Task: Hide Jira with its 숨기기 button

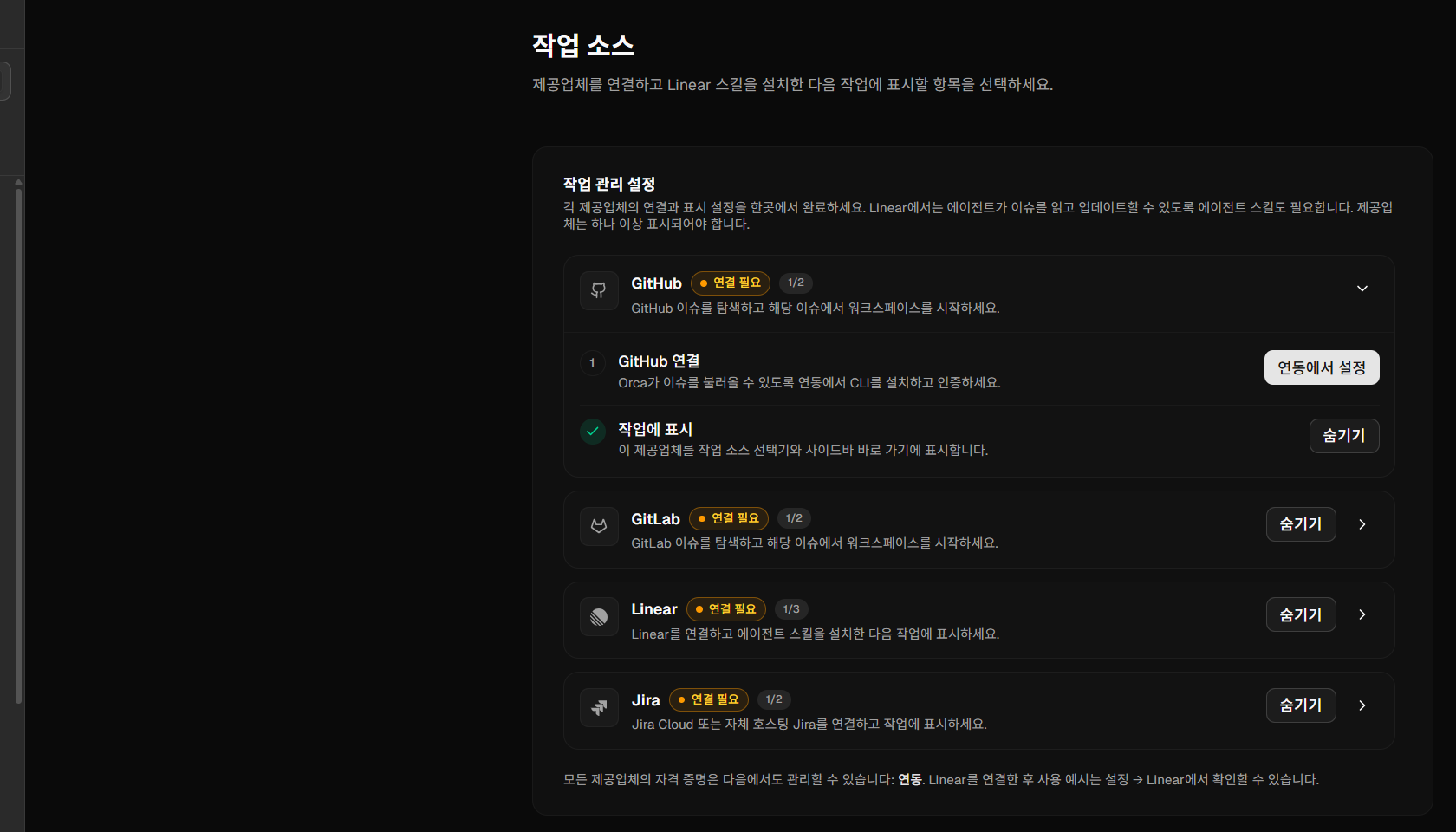Action: [1301, 705]
